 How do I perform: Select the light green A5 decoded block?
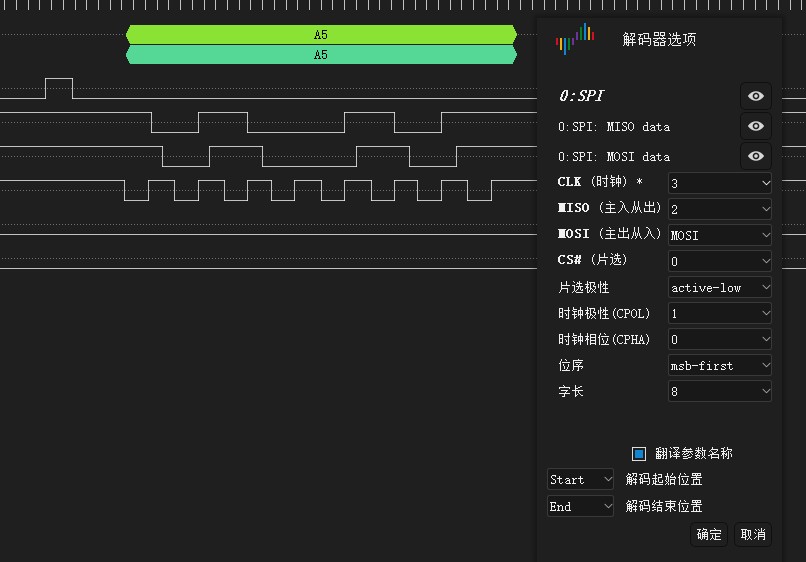[321, 35]
